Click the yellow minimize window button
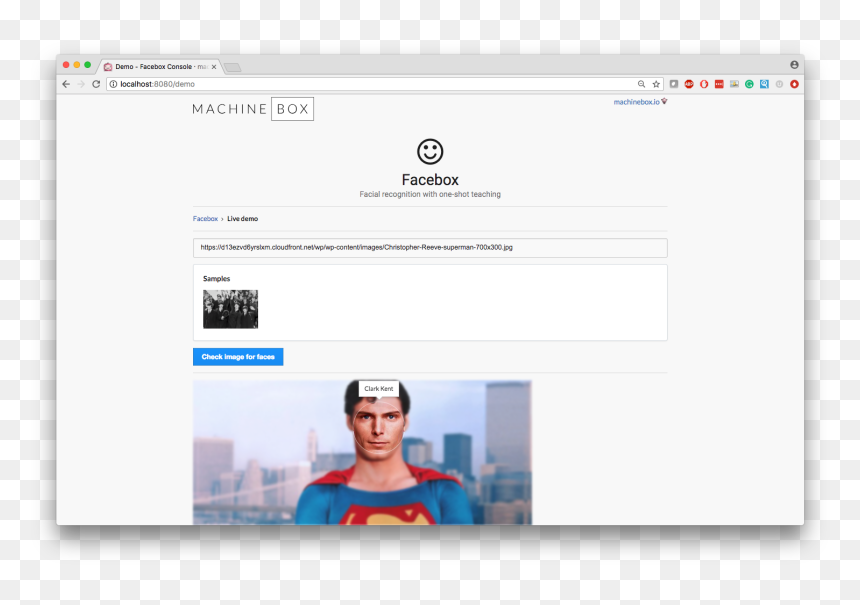 click(x=77, y=65)
